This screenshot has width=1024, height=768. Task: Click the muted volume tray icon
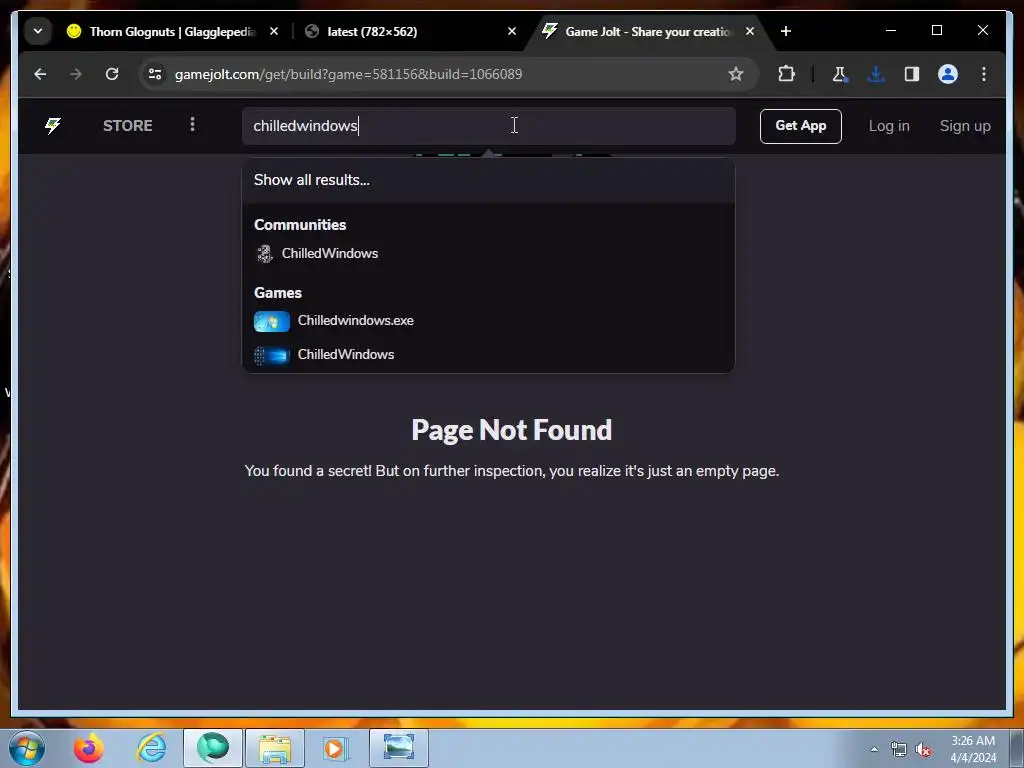pos(923,749)
